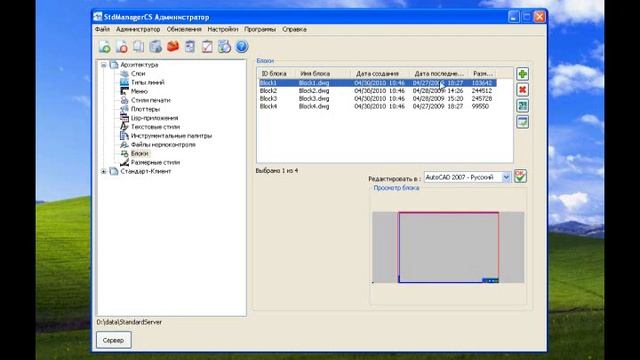
Task: Sort by the Разм... column header
Action: (482, 73)
